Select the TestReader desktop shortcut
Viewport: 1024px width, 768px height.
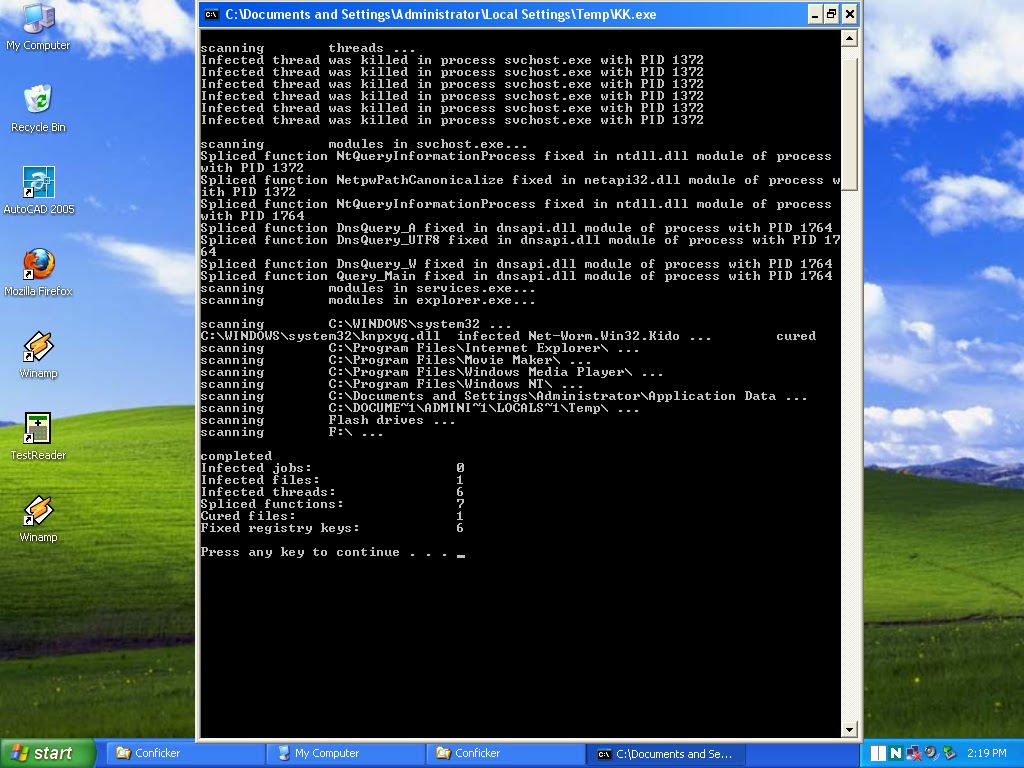click(x=38, y=438)
